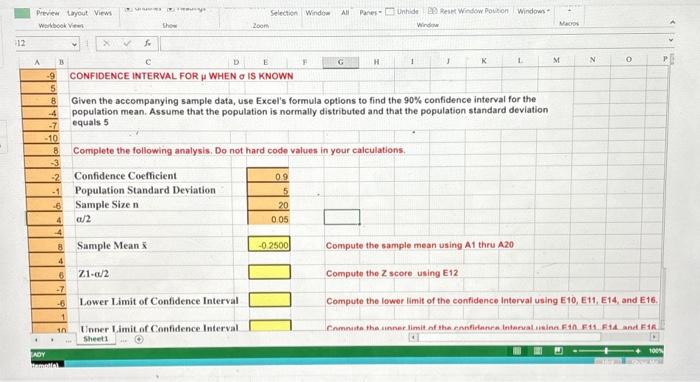Open the Freeze Panes dropdown
The width and height of the screenshot is (700, 382).
(x=370, y=12)
